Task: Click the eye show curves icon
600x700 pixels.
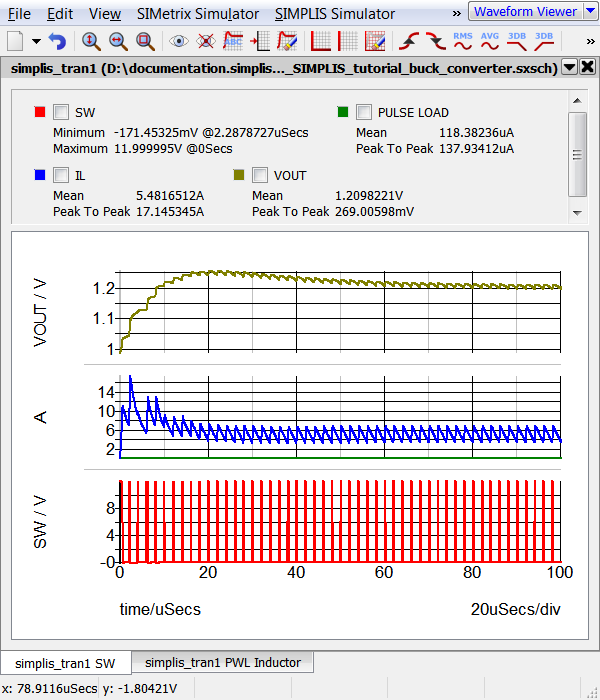Action: click(179, 42)
